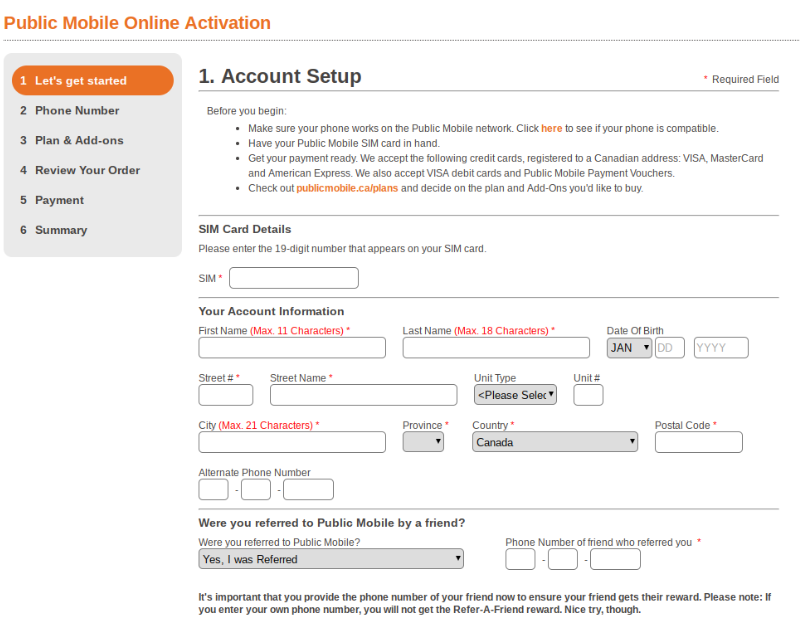
Task: Expand the Country dropdown showing Canada
Action: [x=555, y=442]
